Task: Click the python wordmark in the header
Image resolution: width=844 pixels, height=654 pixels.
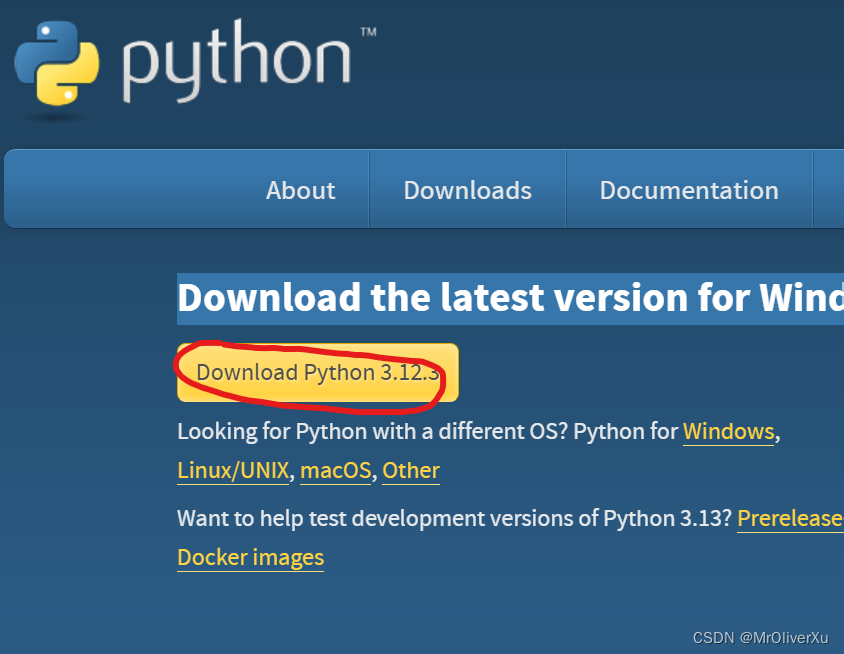Action: (x=240, y=65)
